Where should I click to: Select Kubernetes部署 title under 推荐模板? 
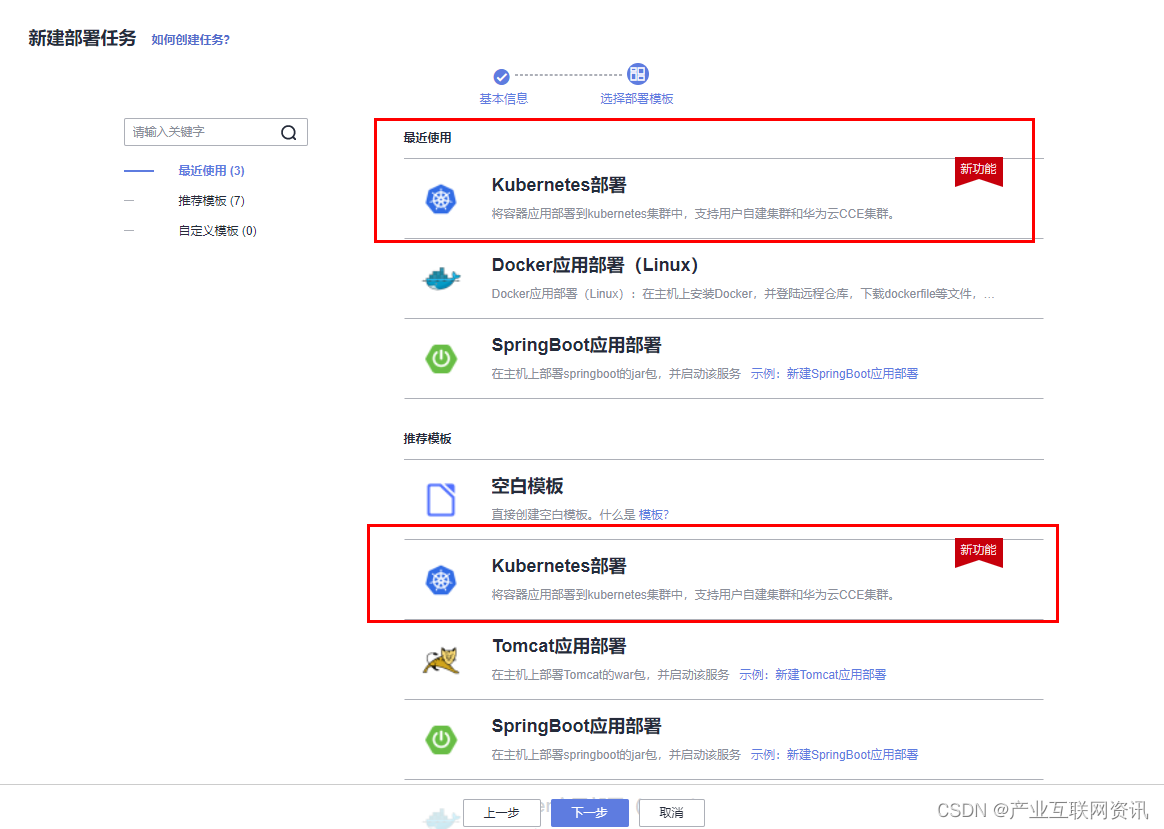[x=559, y=566]
